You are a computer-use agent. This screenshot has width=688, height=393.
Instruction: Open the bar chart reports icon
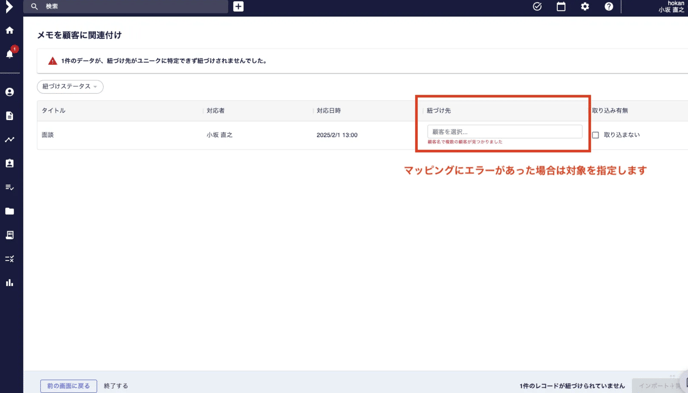point(10,283)
